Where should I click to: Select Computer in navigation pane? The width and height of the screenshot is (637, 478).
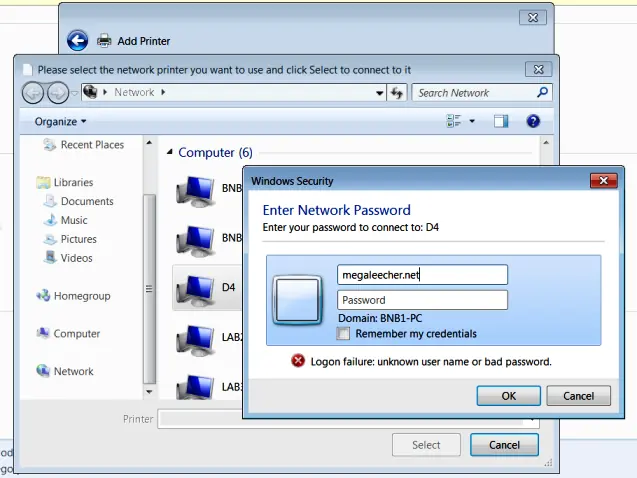coord(76,333)
